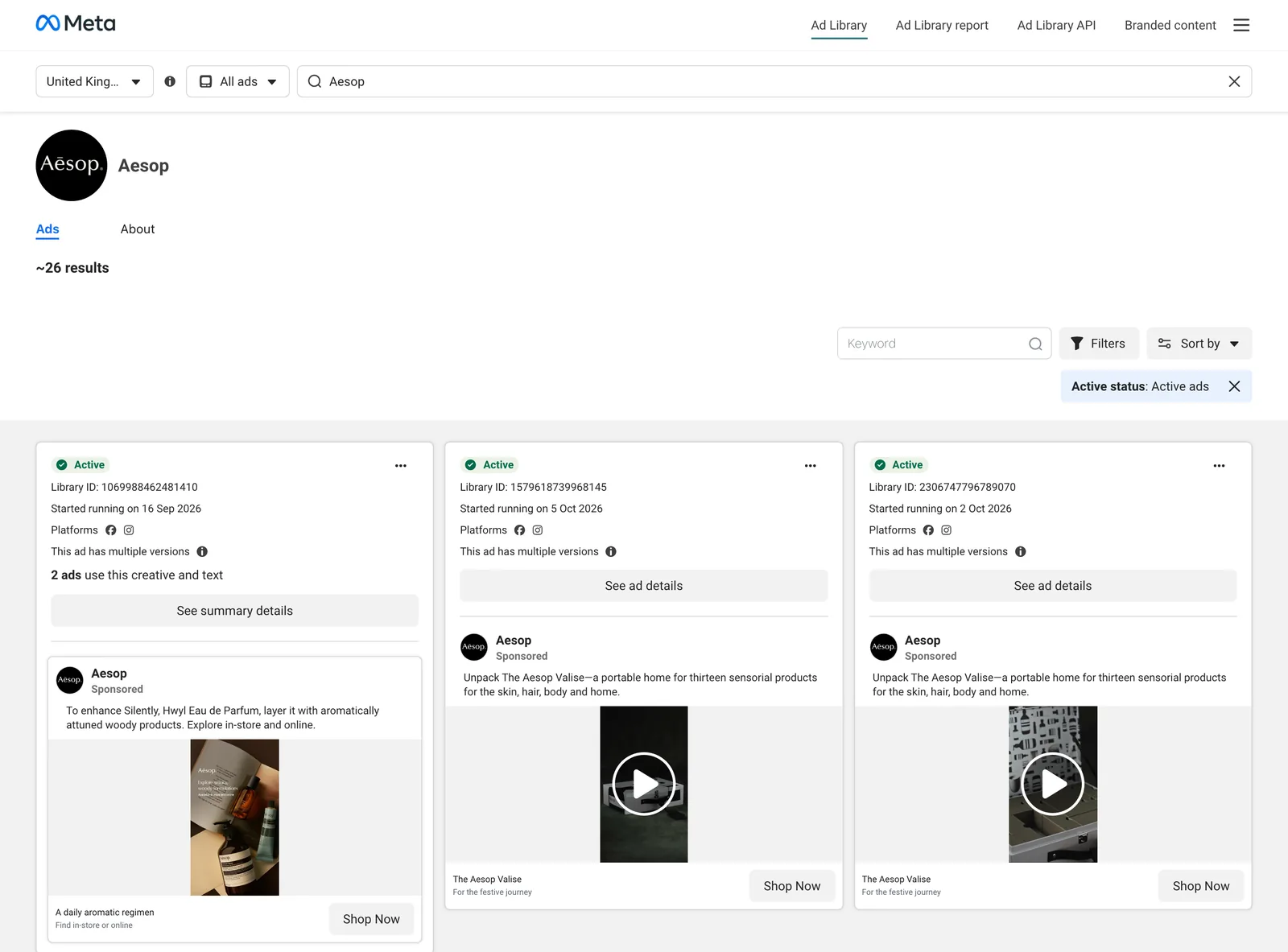Click See ad details for ad 1579618739968145

click(643, 586)
